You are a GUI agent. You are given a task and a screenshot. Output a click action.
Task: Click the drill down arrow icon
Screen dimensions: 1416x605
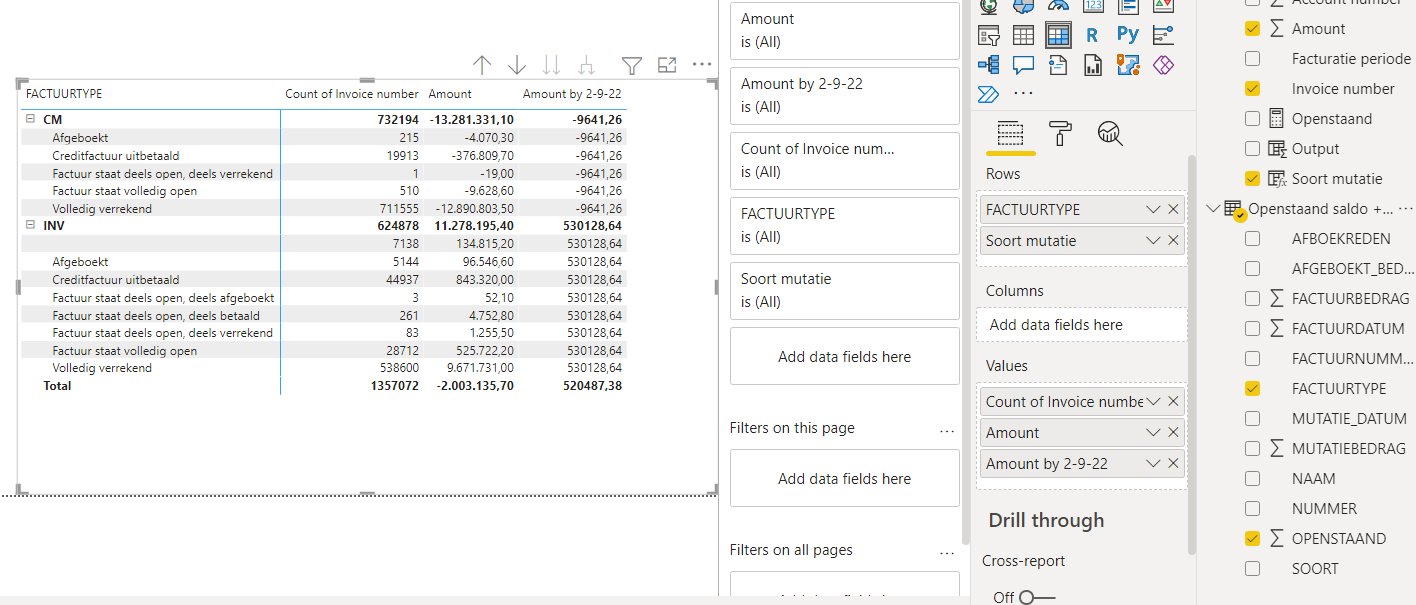517,65
